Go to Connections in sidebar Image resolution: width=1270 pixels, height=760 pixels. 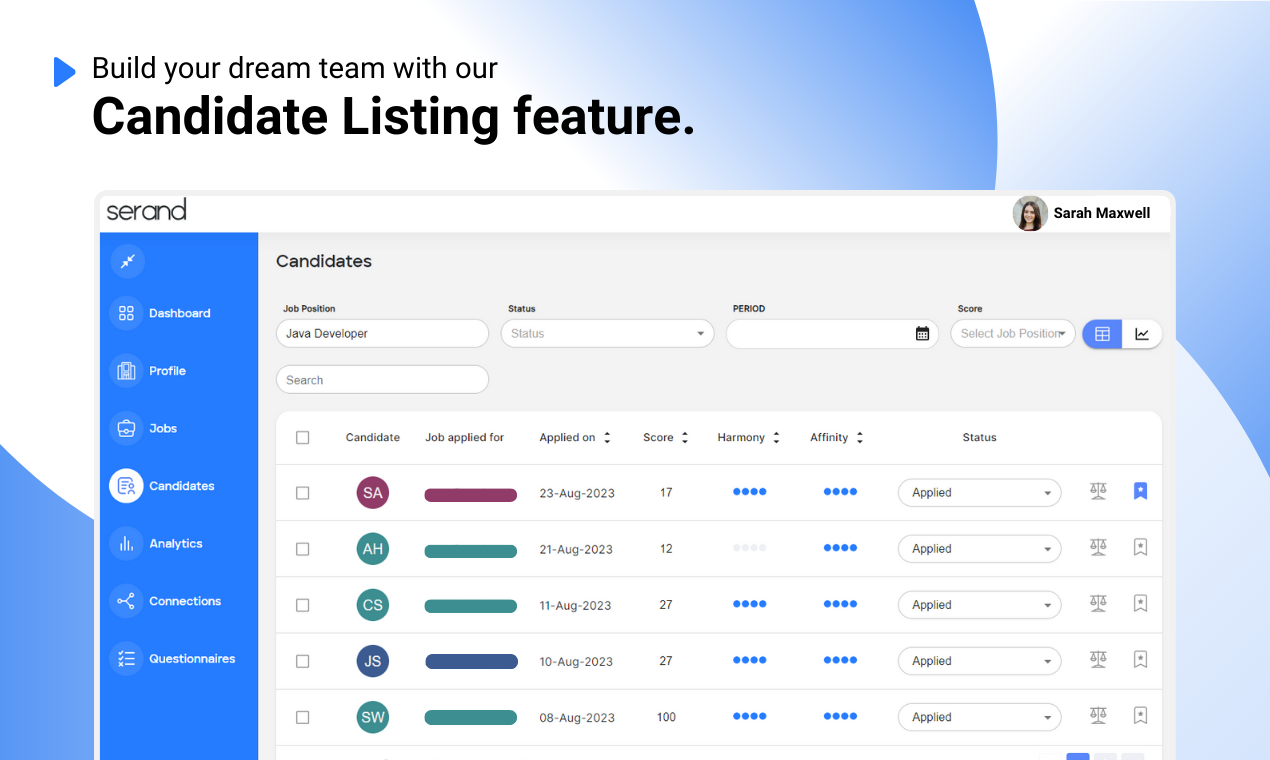[x=185, y=601]
